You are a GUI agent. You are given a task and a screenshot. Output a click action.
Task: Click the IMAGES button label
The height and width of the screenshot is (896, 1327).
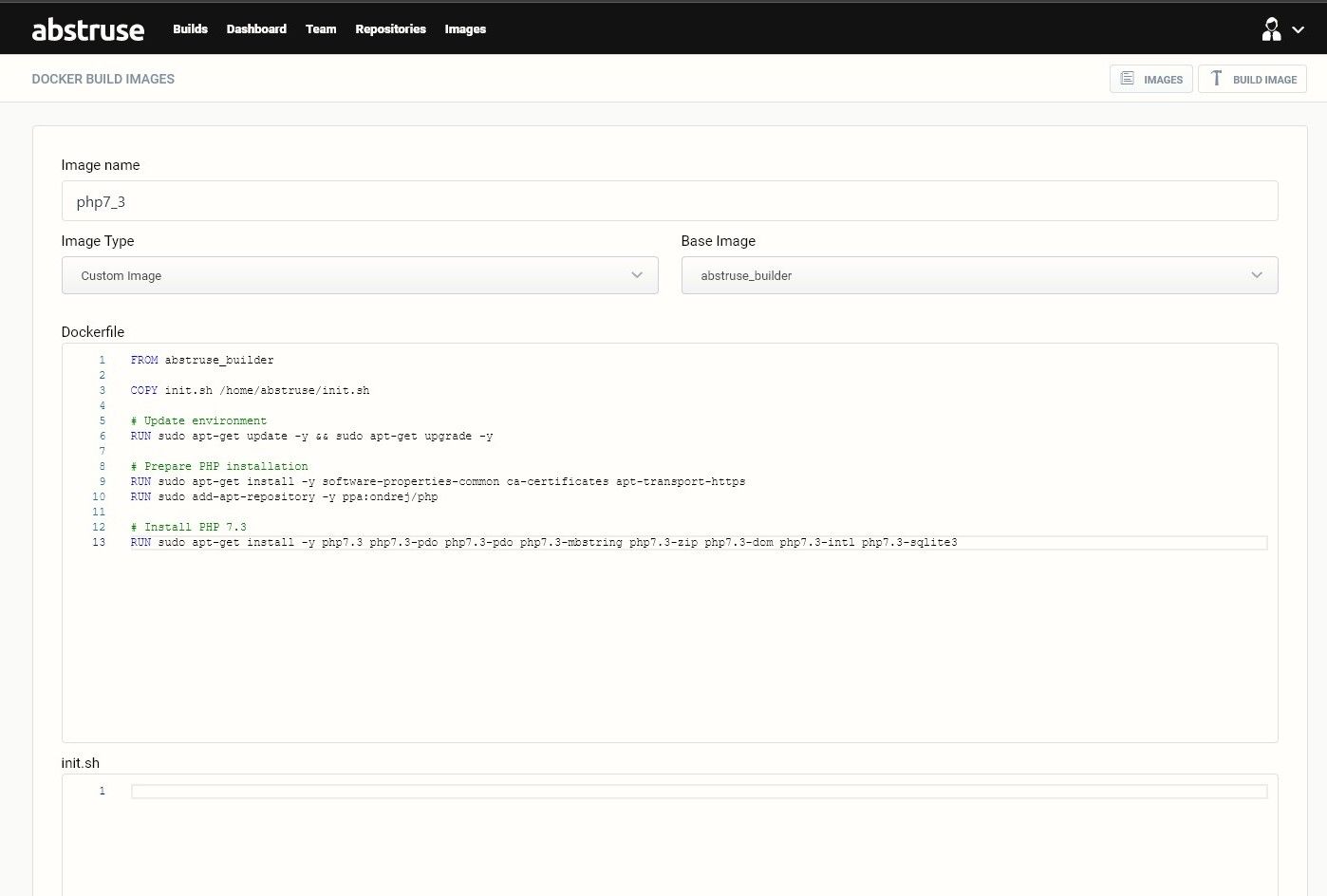coord(1163,80)
